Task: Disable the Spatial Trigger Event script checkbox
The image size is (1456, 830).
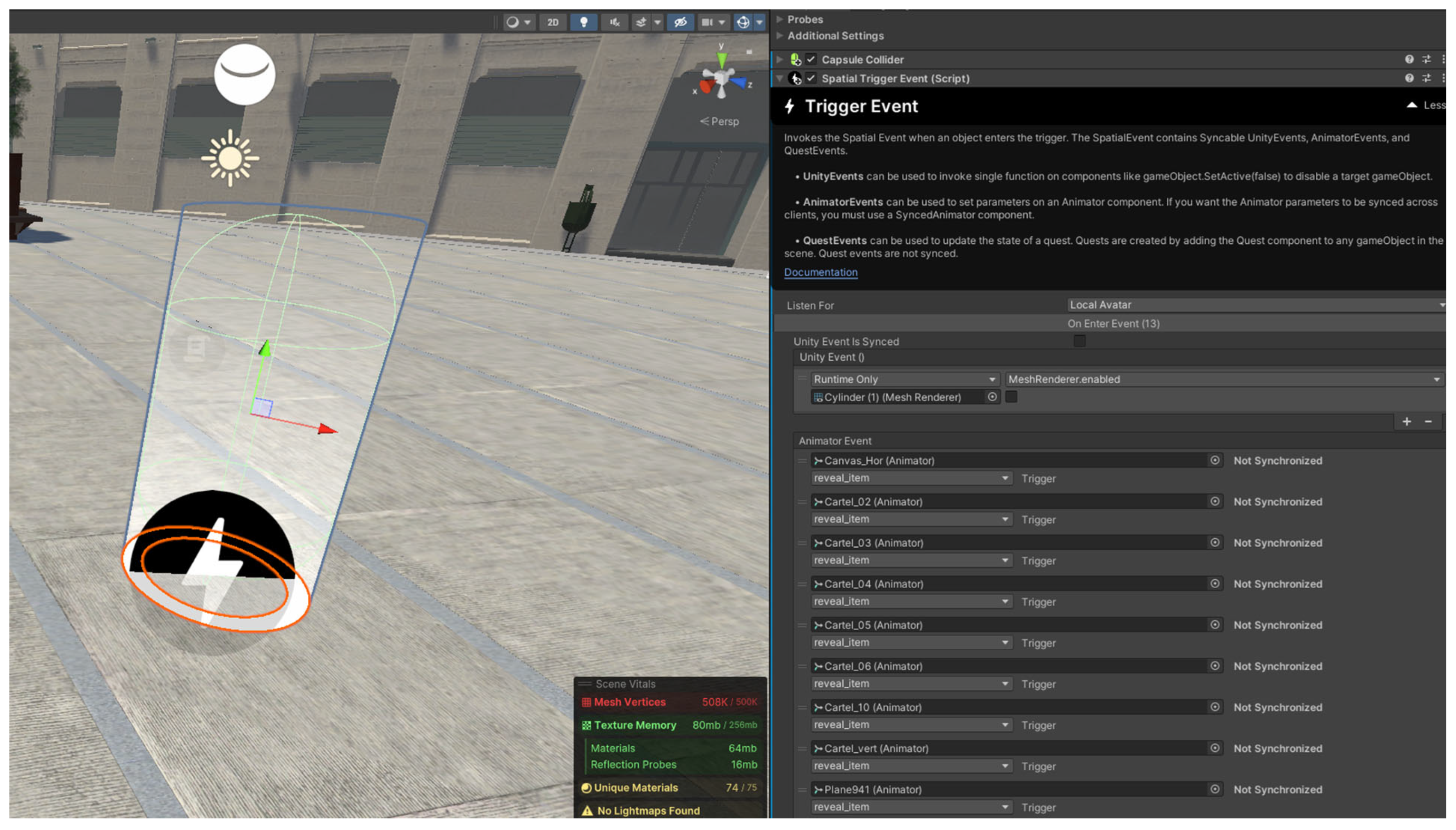Action: point(811,78)
